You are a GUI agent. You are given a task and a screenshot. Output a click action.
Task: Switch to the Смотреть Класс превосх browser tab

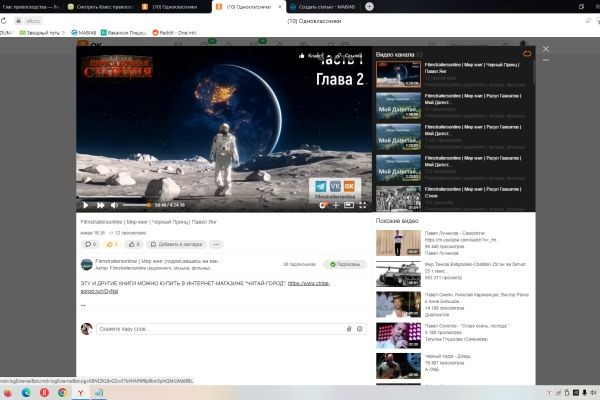(x=99, y=7)
